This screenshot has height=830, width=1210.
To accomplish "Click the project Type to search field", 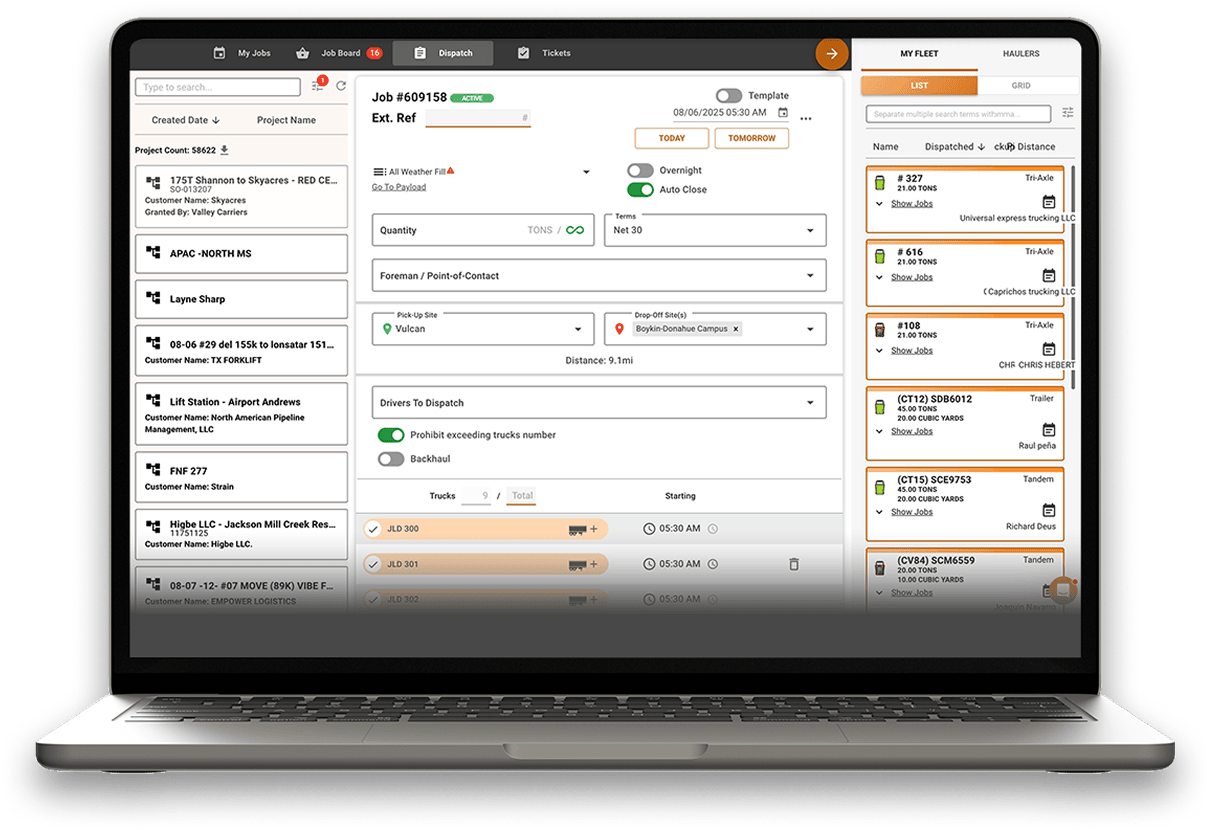I will (x=218, y=87).
